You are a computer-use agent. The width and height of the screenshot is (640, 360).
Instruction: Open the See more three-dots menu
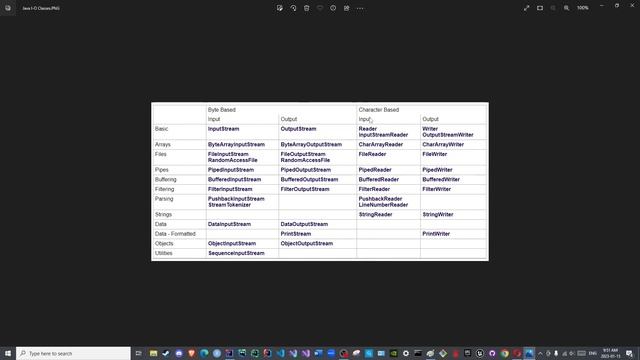click(360, 8)
